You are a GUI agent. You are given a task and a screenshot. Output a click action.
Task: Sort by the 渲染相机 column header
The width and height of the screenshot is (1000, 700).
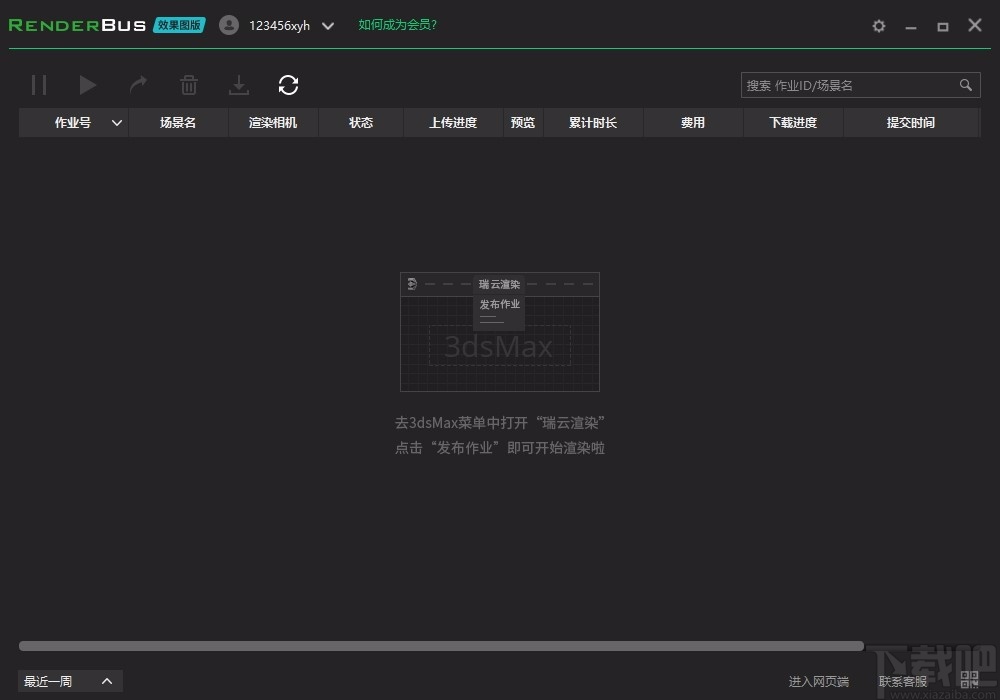pyautogui.click(x=273, y=122)
